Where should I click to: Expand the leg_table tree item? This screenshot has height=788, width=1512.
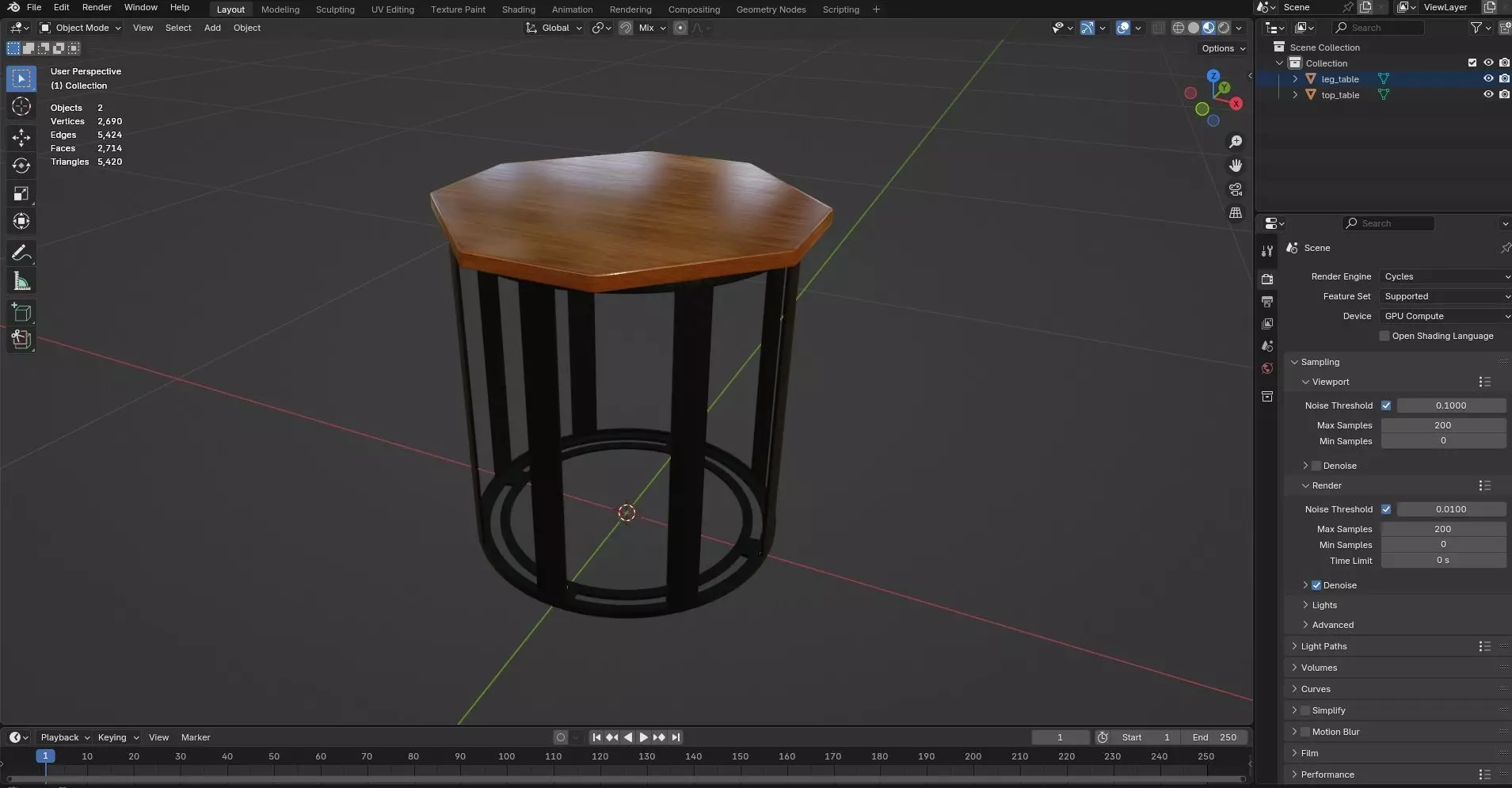[x=1295, y=78]
